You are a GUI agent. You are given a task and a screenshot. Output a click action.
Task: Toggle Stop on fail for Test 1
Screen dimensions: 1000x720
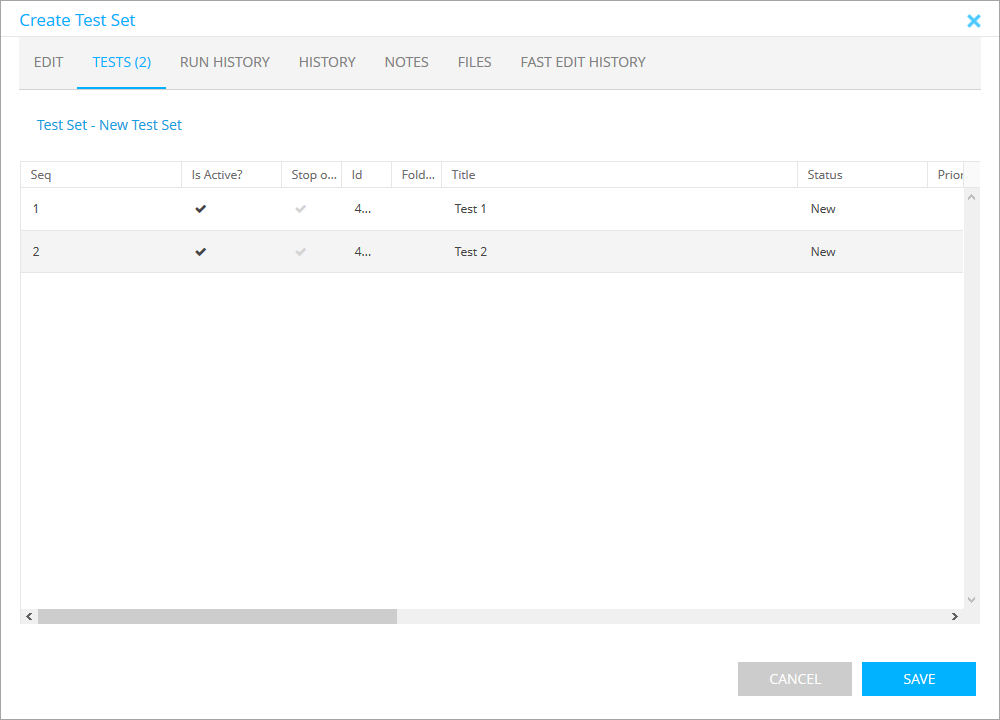[301, 209]
